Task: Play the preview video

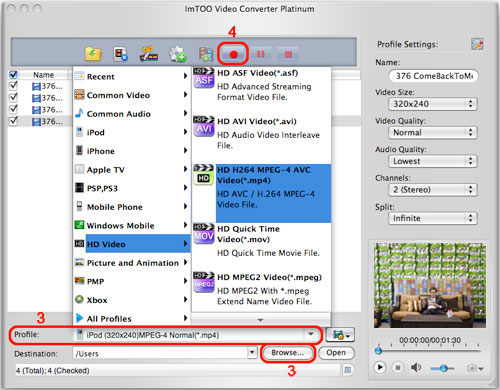Action: tap(379, 367)
